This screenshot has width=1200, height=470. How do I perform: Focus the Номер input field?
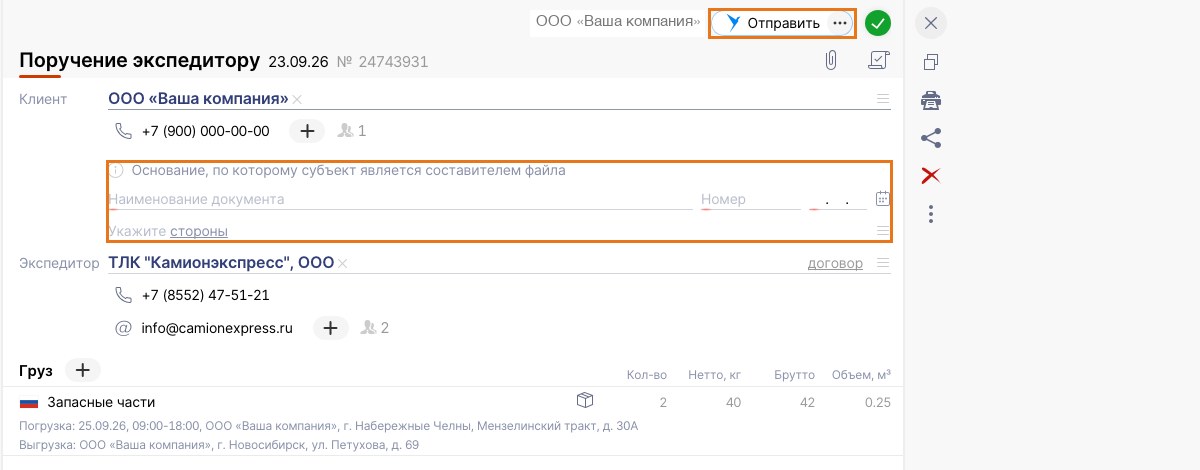click(750, 199)
